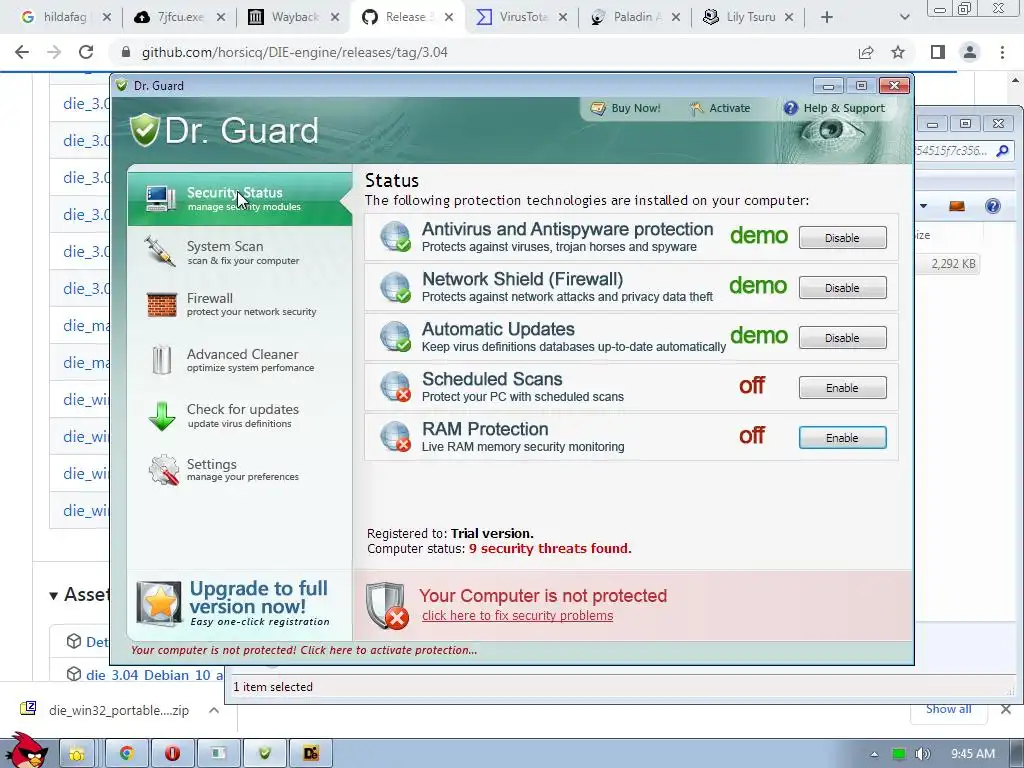Screen dimensions: 1024x768
Task: Click the Antivirus and Antispyware globe icon
Action: tap(395, 236)
